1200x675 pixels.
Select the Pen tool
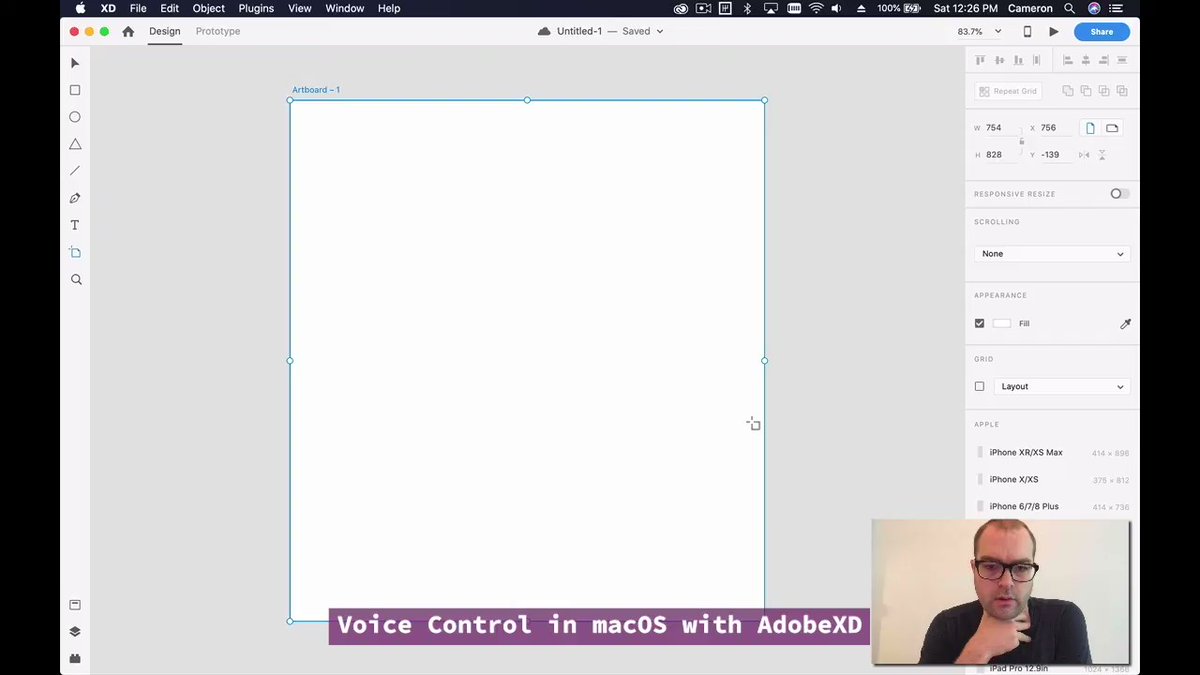click(x=75, y=198)
